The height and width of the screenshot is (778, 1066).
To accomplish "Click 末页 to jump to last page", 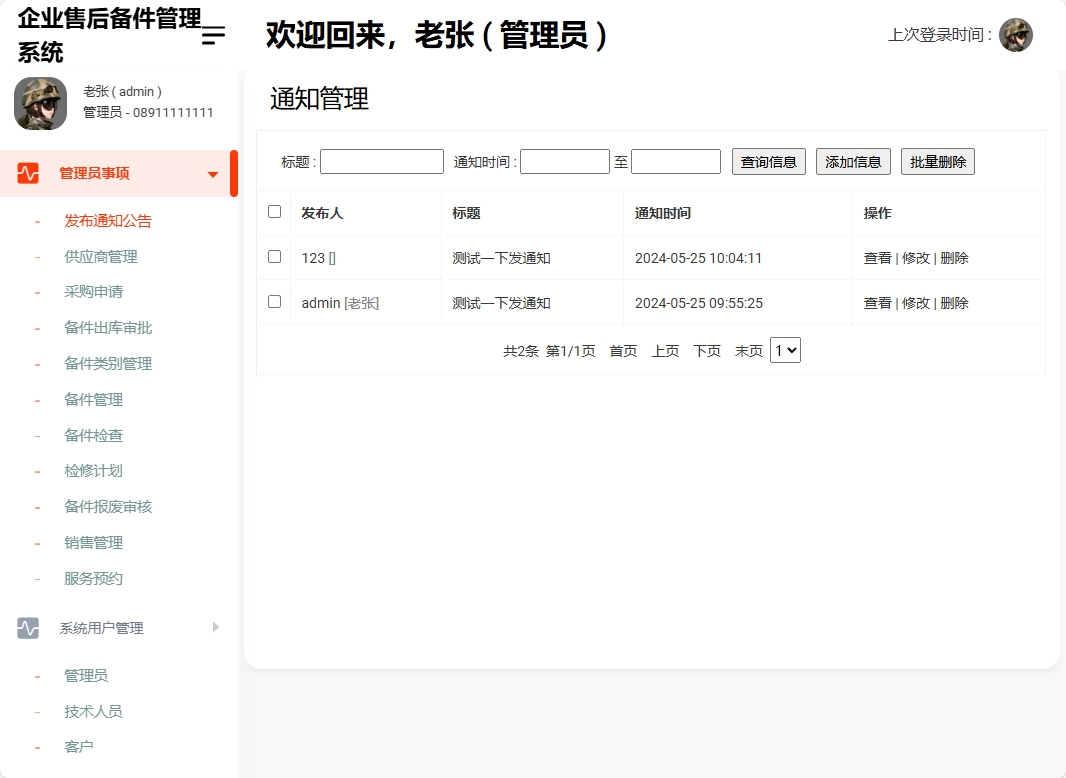I will 748,350.
